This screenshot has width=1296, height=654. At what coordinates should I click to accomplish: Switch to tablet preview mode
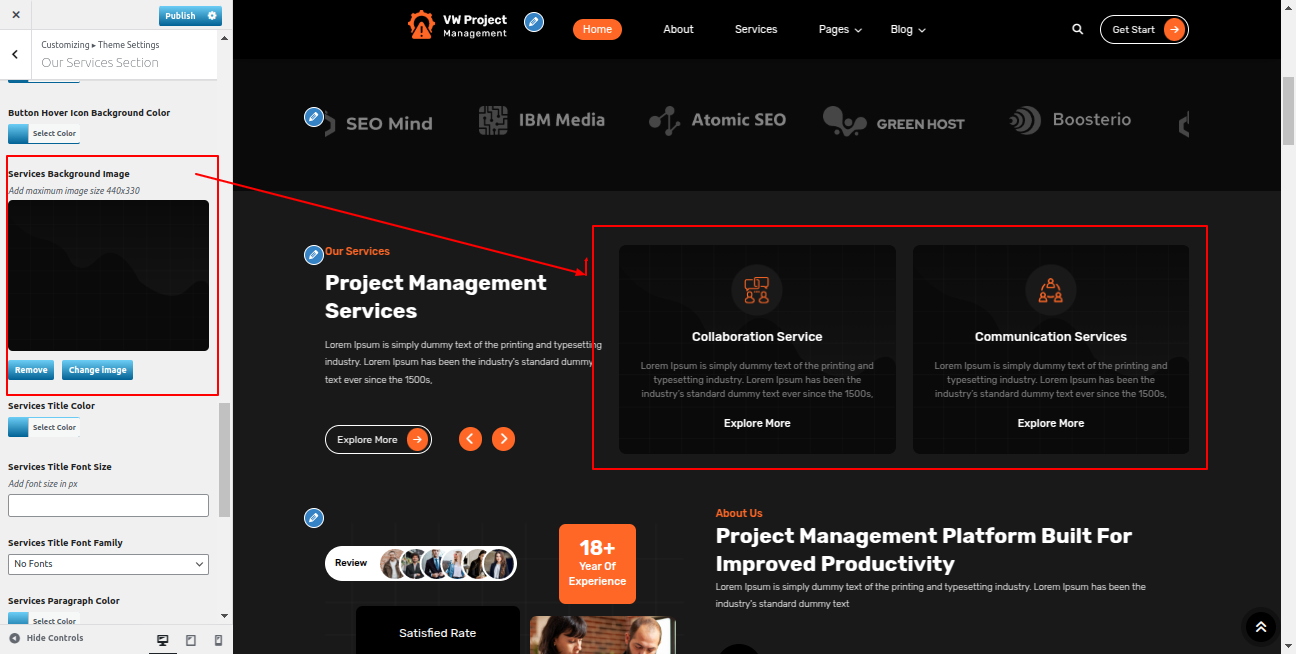191,640
